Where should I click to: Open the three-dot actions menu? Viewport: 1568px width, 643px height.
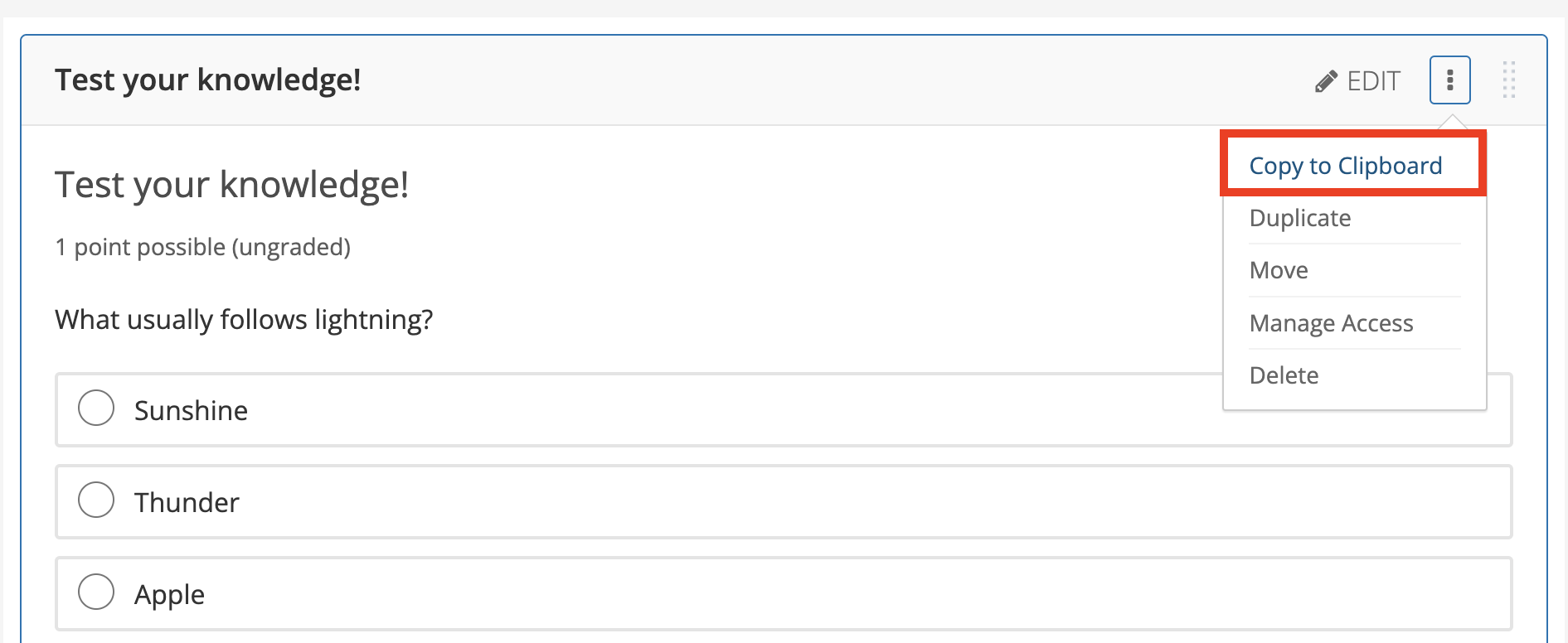pos(1449,80)
